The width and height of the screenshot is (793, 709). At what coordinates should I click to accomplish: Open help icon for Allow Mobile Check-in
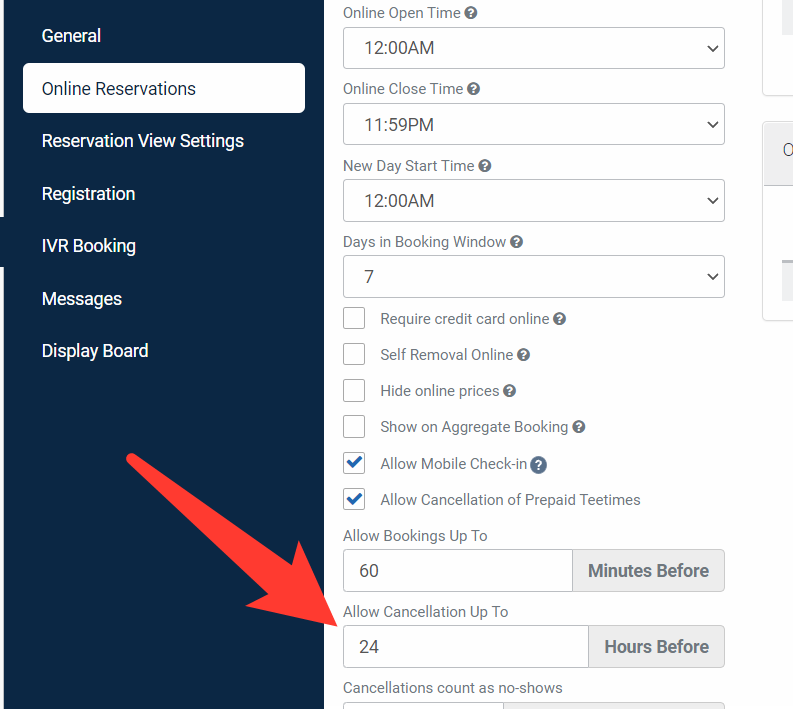pos(539,465)
